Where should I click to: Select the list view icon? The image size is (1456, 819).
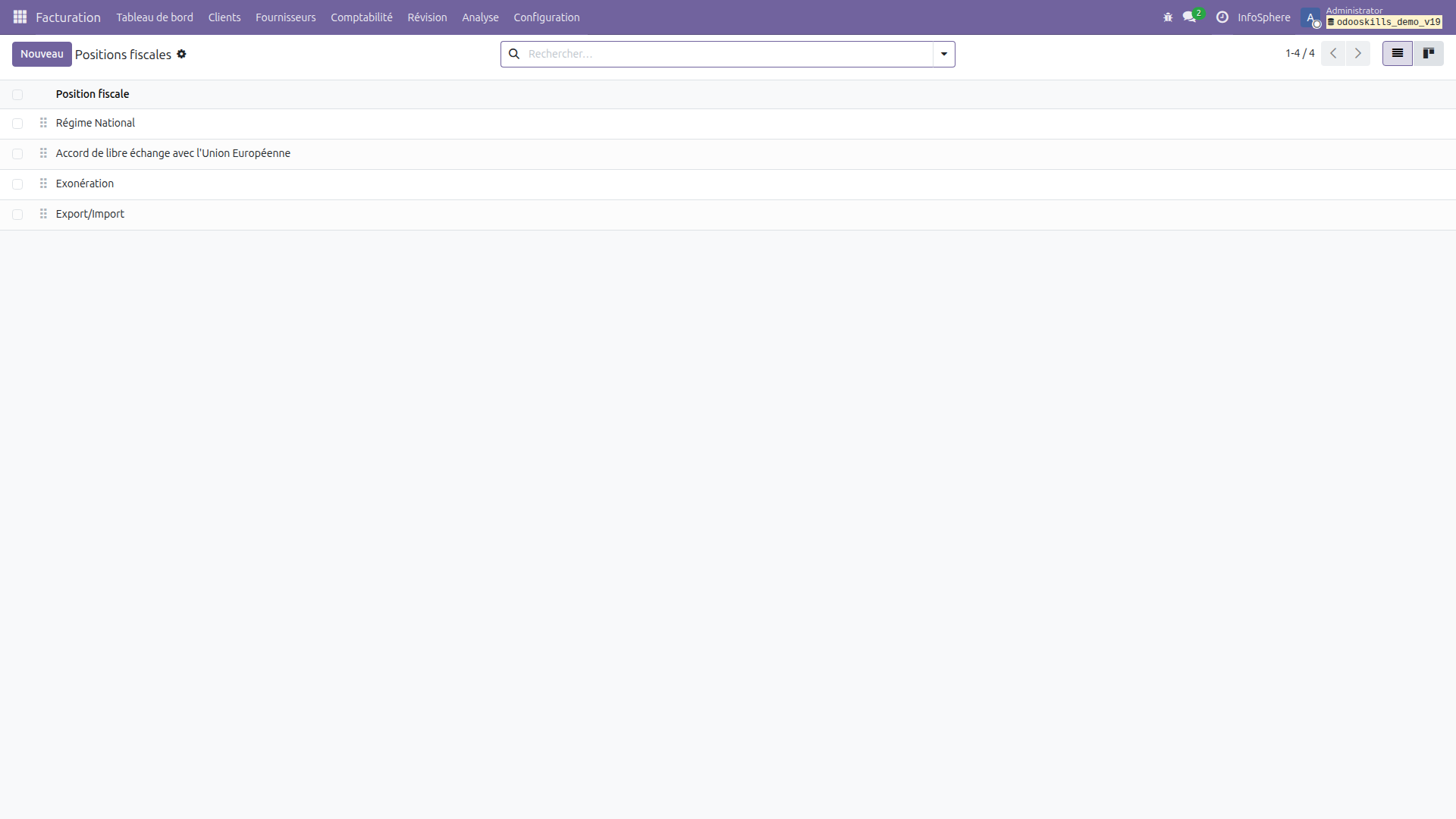pyautogui.click(x=1397, y=53)
